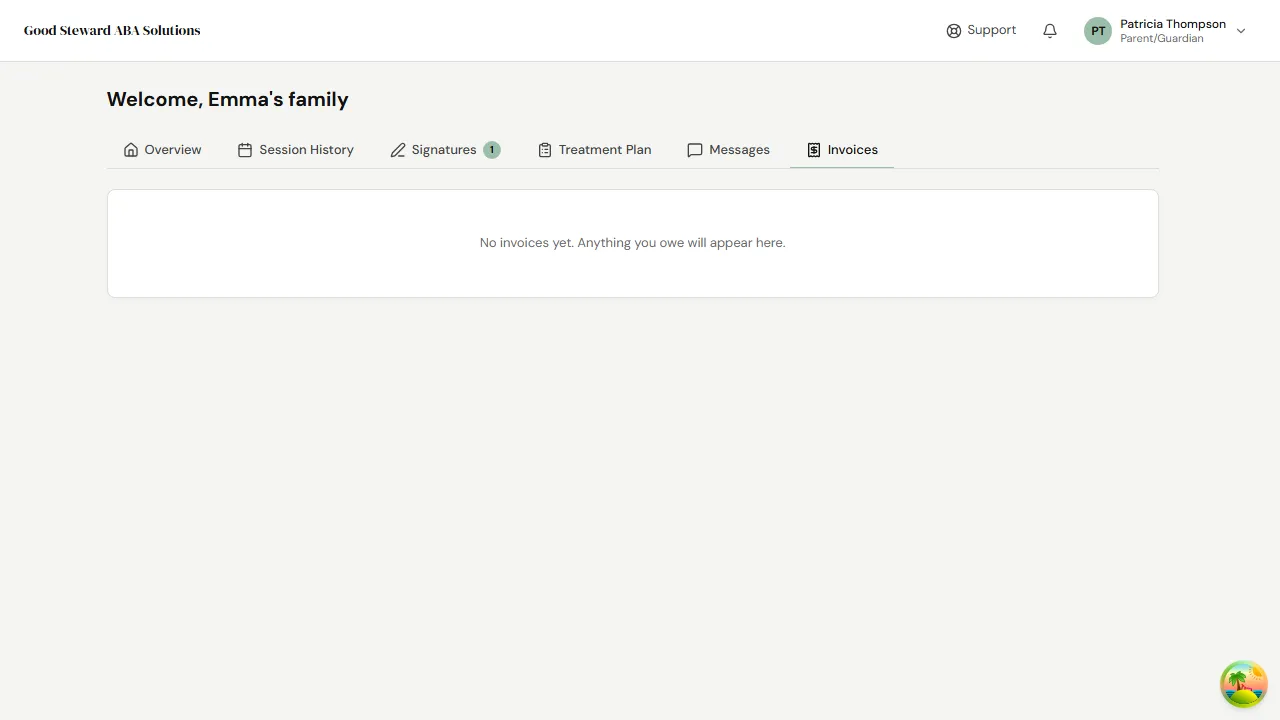Viewport: 1280px width, 720px height.
Task: Click the tropical island icon in the corner
Action: [x=1243, y=684]
